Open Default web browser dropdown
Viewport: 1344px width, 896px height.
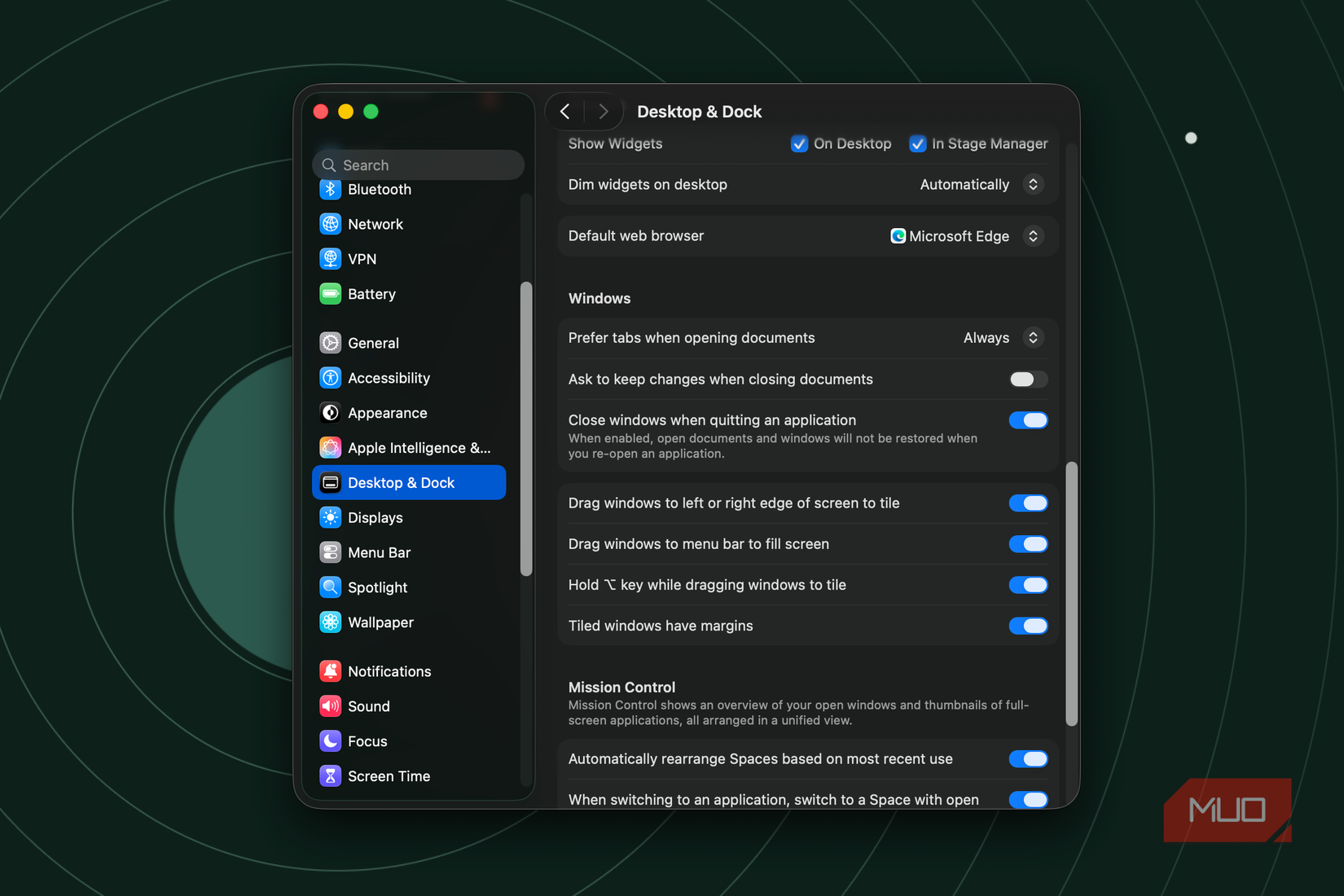coord(1033,236)
